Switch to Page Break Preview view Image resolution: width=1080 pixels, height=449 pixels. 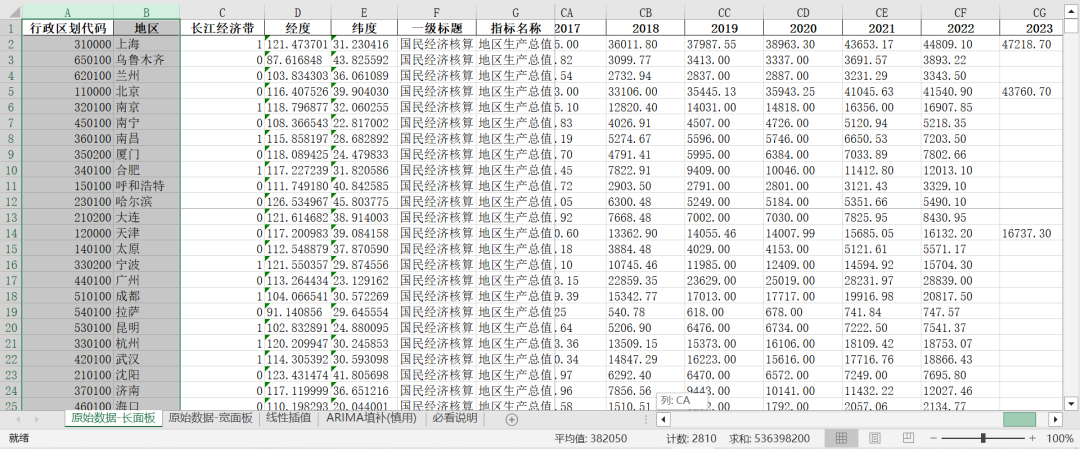(x=908, y=438)
